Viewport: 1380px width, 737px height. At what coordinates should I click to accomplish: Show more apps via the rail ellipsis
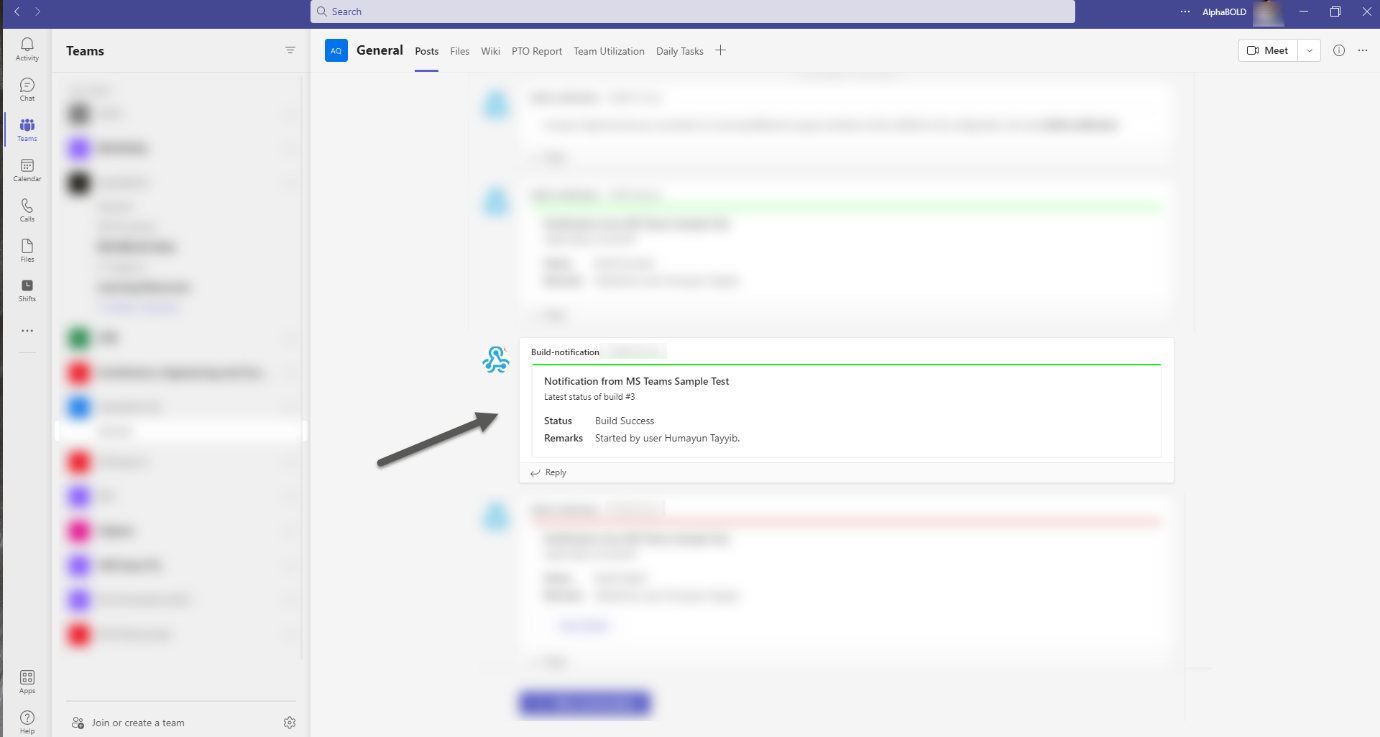point(27,330)
